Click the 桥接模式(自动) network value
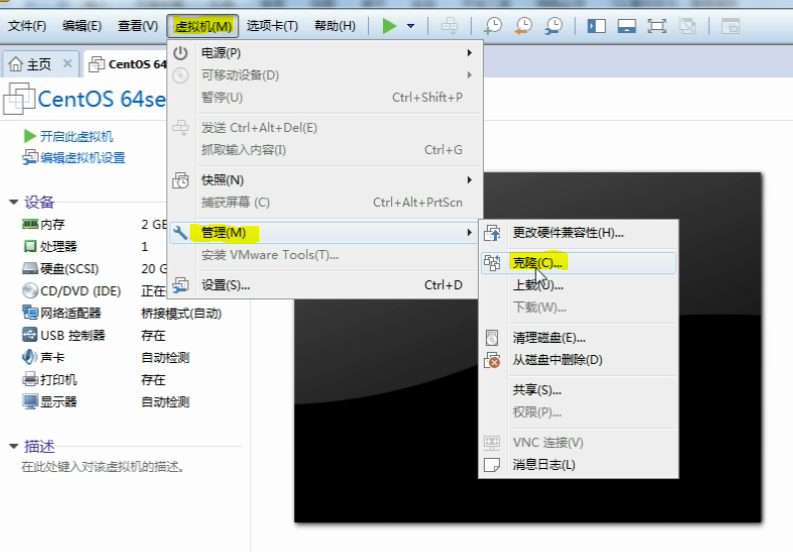The width and height of the screenshot is (793, 552). click(x=181, y=314)
